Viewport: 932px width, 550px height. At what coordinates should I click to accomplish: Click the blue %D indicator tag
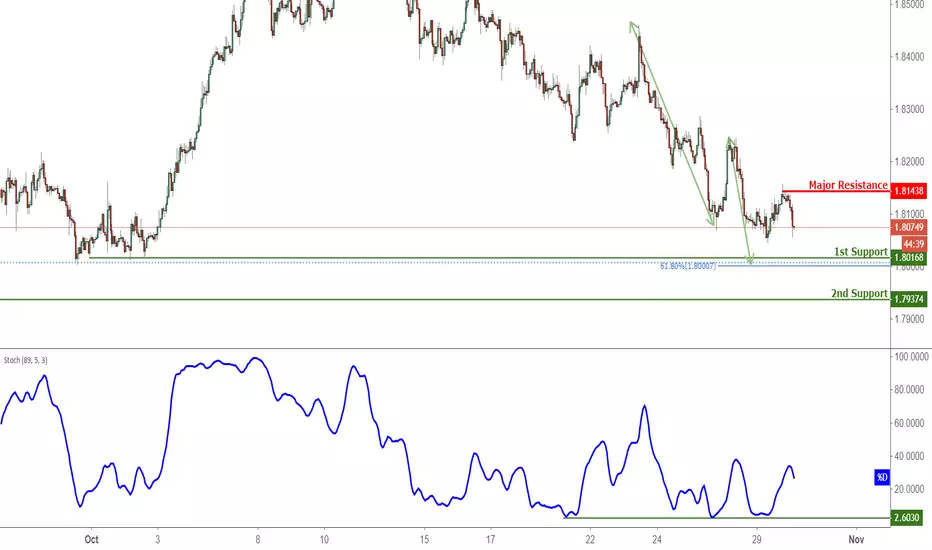(x=882, y=477)
